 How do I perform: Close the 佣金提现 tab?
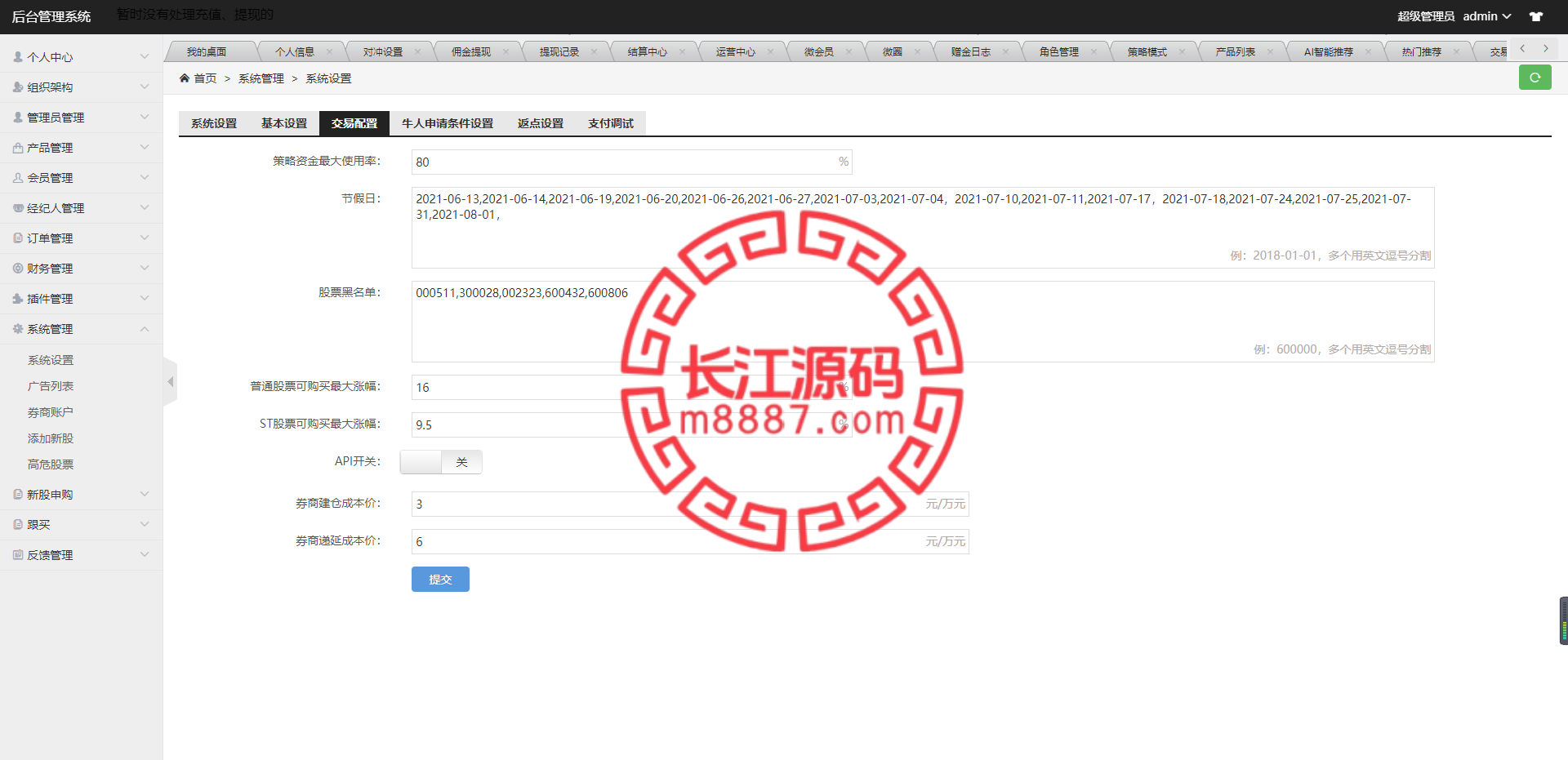[506, 51]
